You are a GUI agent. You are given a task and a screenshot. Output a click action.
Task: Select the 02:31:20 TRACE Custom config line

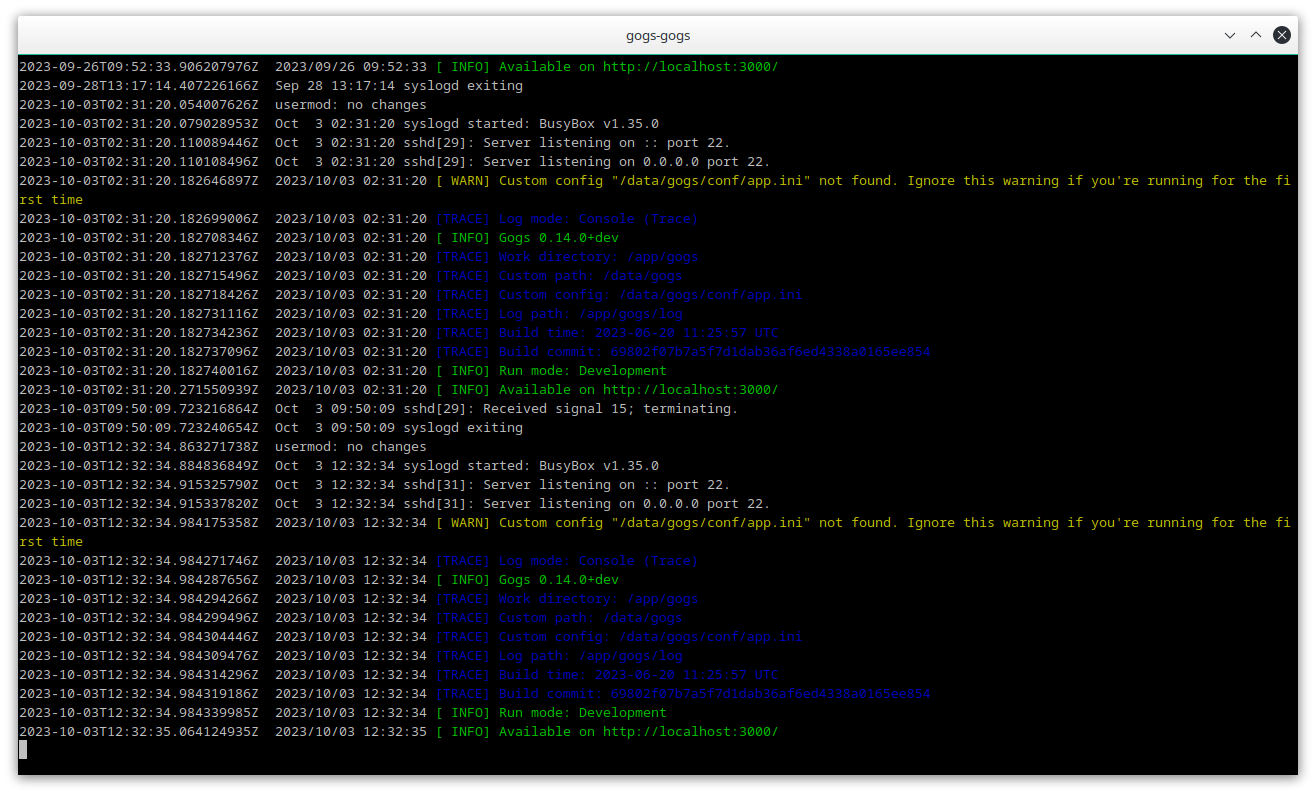pyautogui.click(x=411, y=295)
